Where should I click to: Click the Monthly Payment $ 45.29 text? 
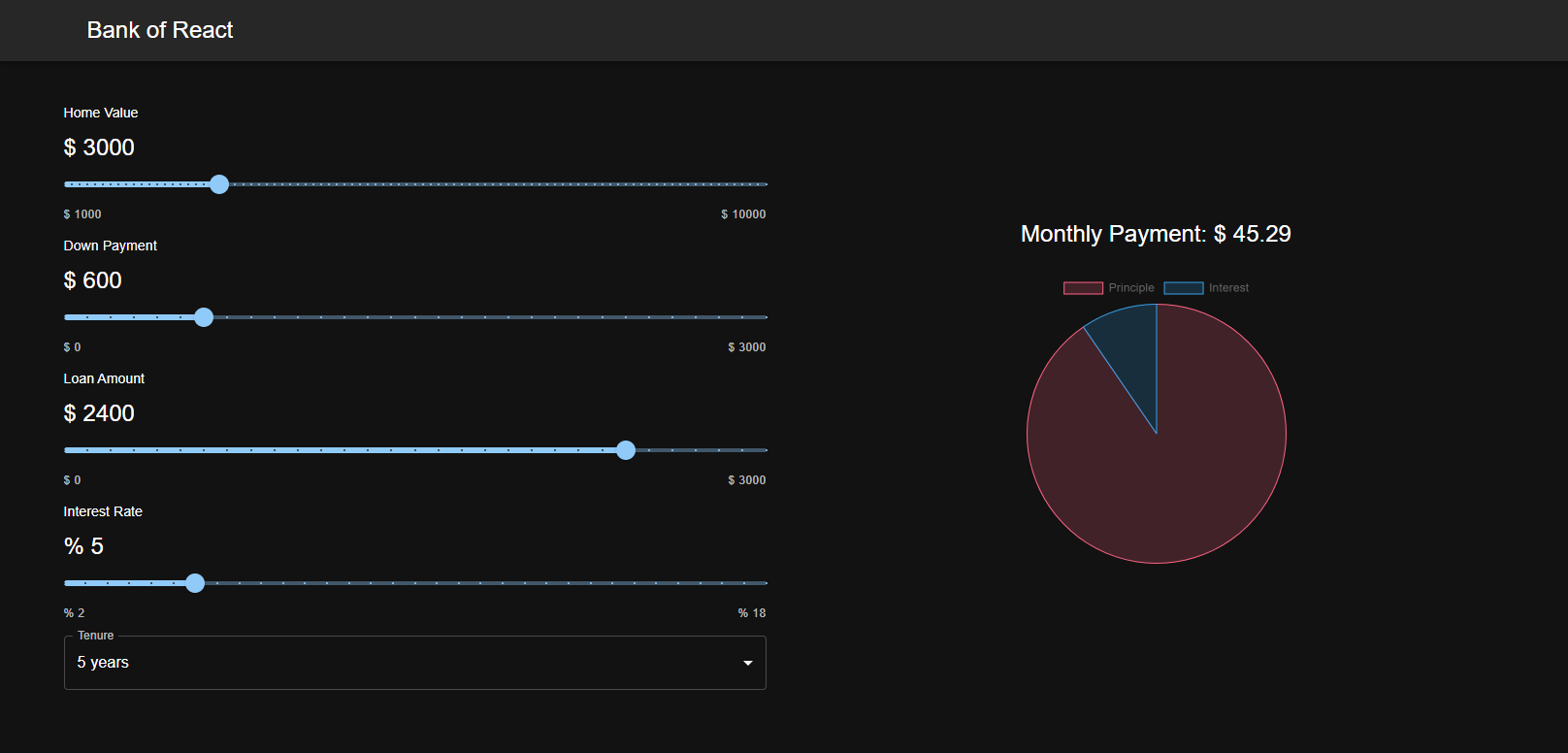pos(1156,234)
